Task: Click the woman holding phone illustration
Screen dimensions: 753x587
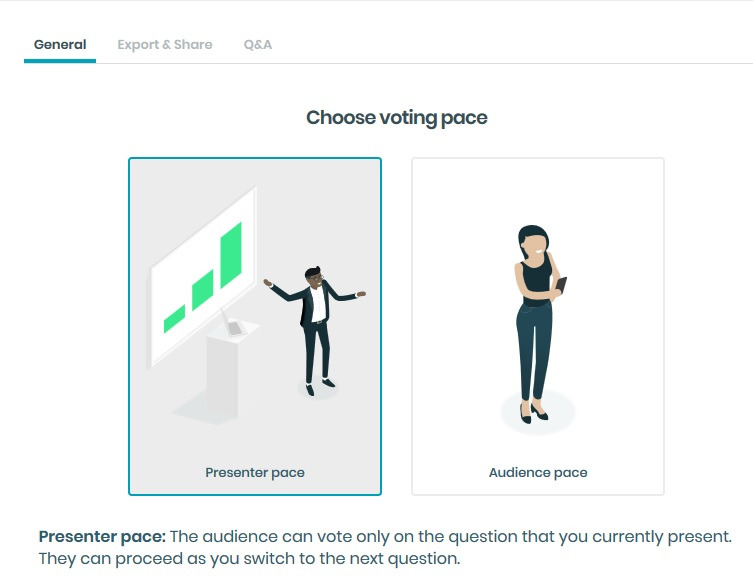Action: [x=536, y=320]
